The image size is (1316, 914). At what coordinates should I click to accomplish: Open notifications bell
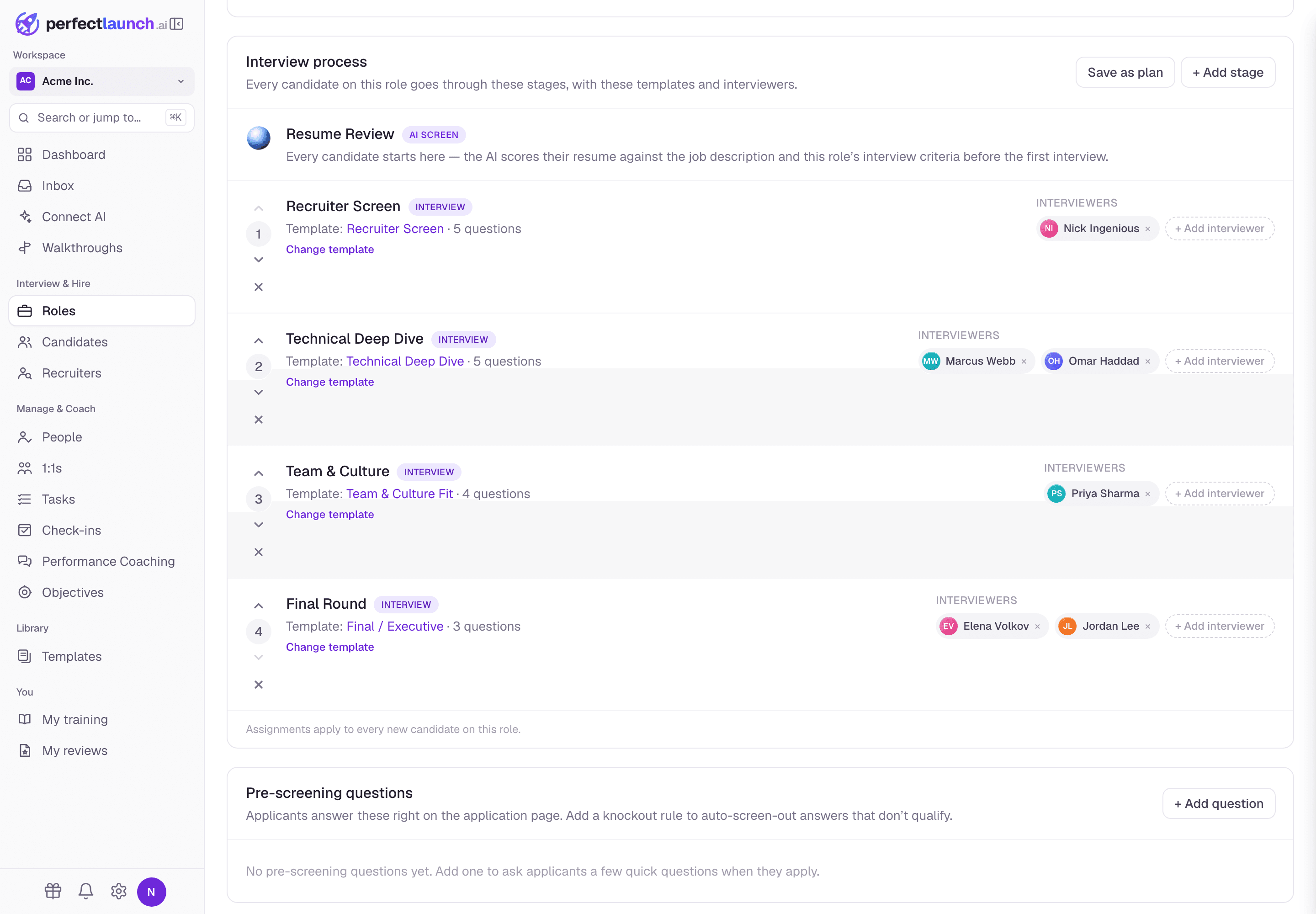86,891
